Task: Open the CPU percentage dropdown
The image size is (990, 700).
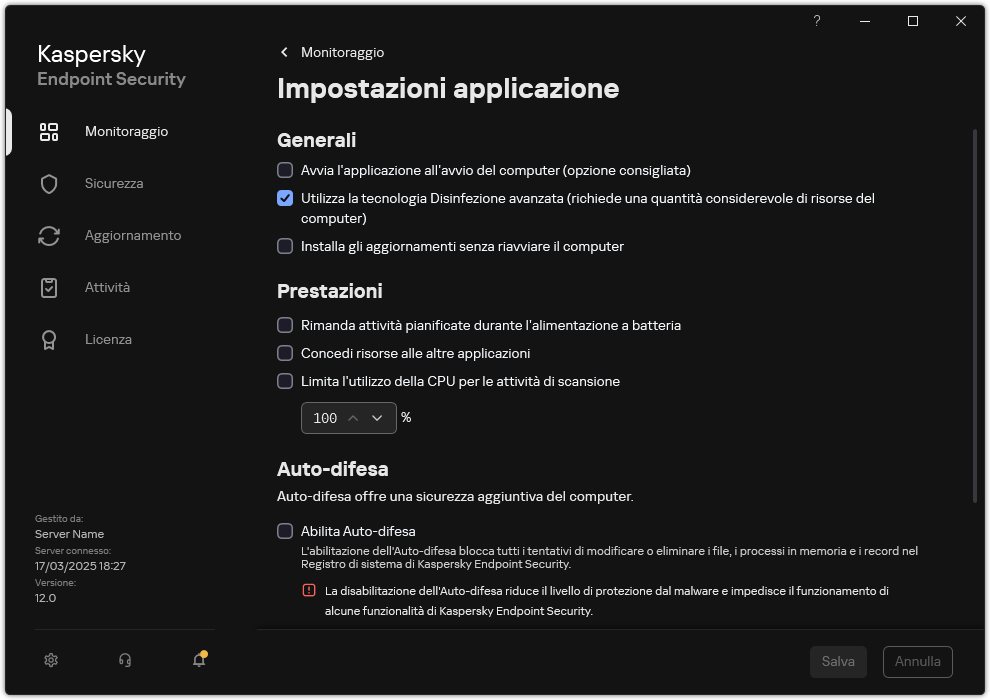Action: pyautogui.click(x=377, y=418)
